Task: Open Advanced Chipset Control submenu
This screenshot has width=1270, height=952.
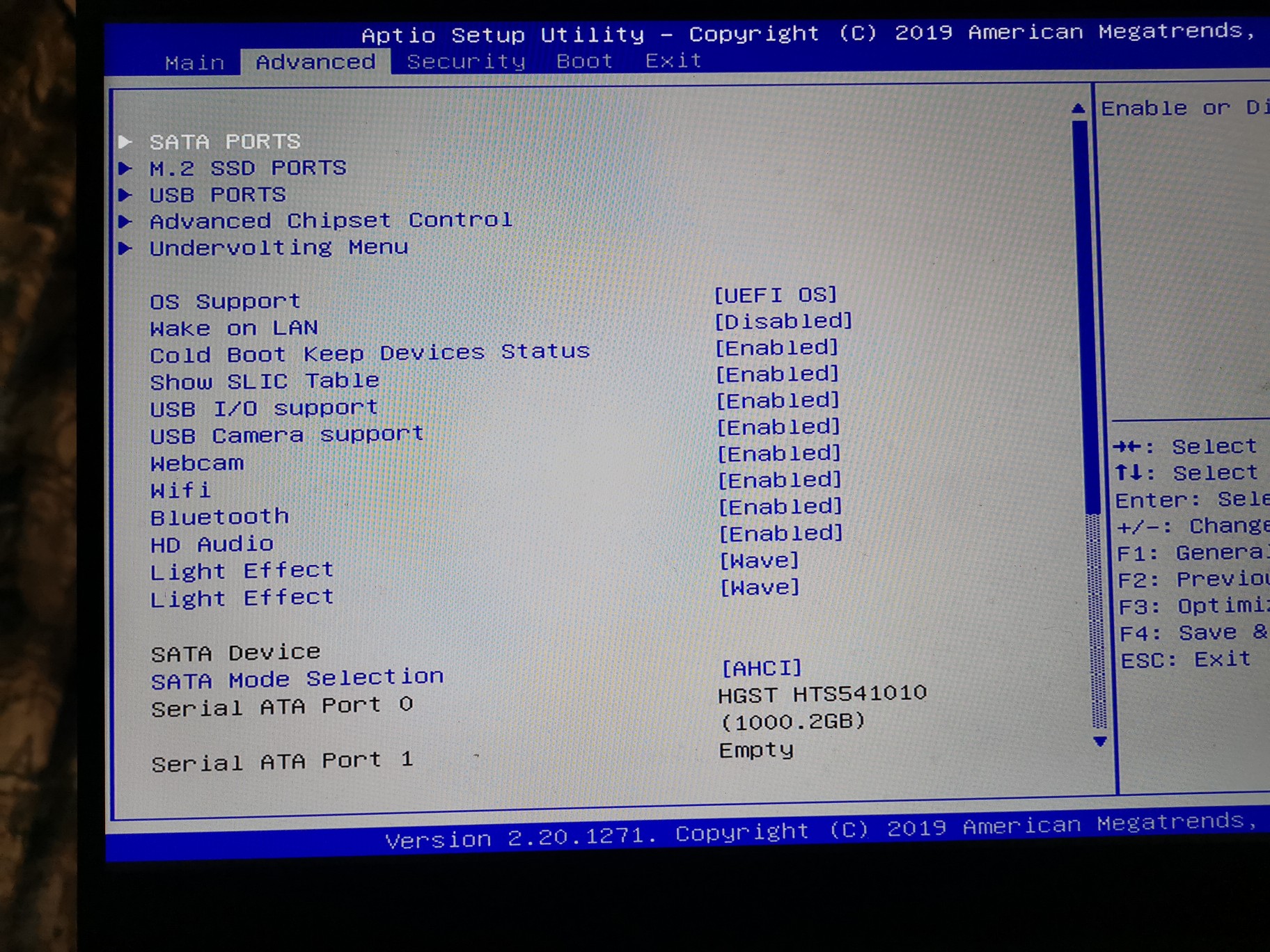Action: pyautogui.click(x=331, y=221)
